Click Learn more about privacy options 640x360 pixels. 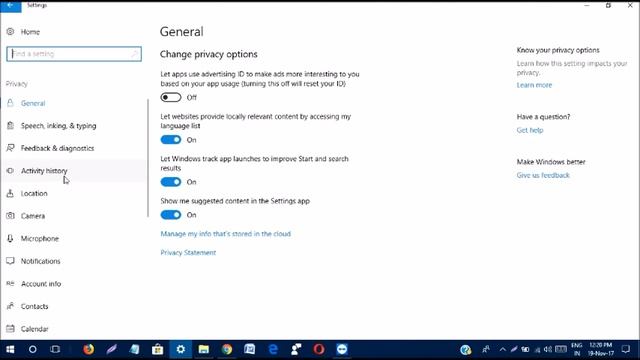coord(534,85)
